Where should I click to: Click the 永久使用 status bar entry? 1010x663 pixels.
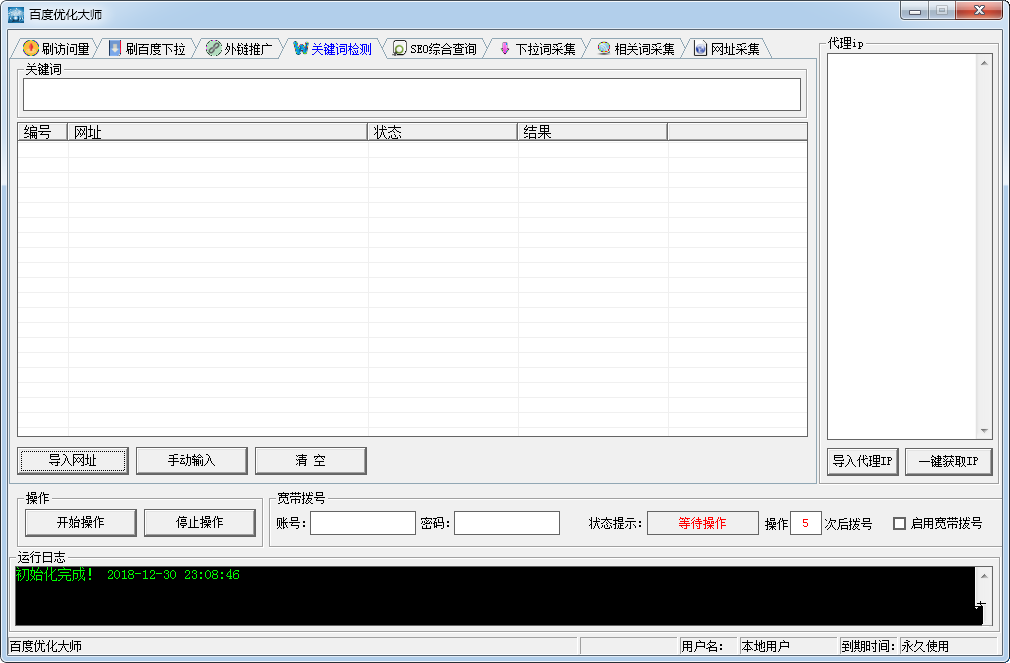click(x=925, y=646)
